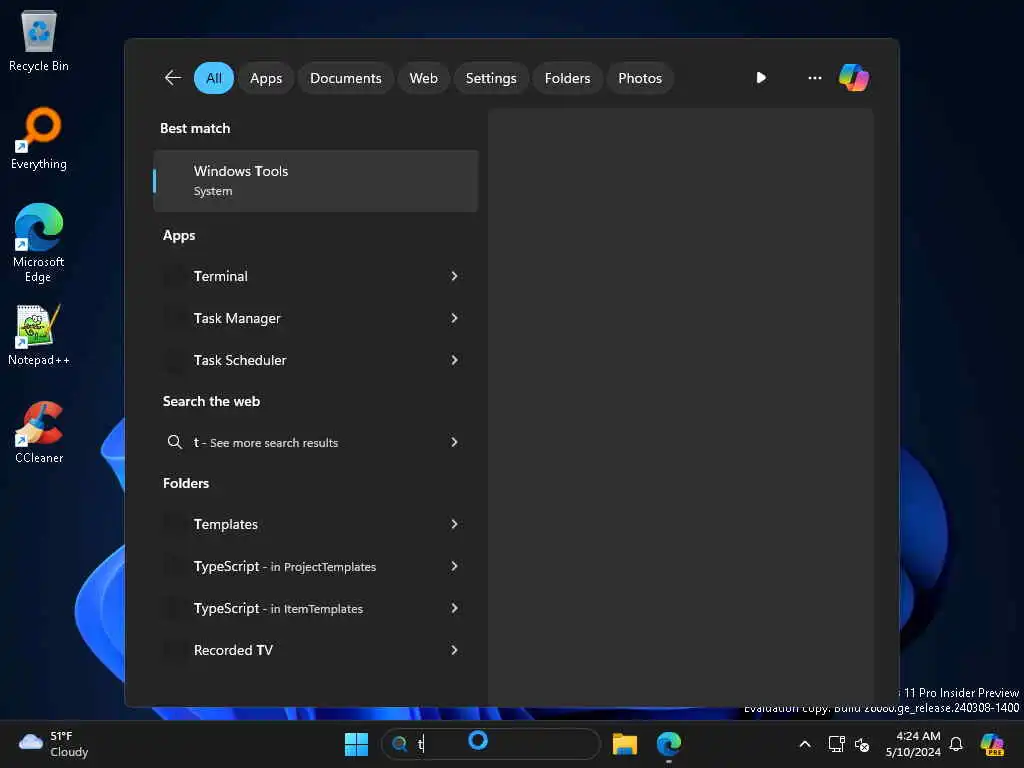Open notifications bell icon
This screenshot has width=1024, height=768.
coord(956,744)
